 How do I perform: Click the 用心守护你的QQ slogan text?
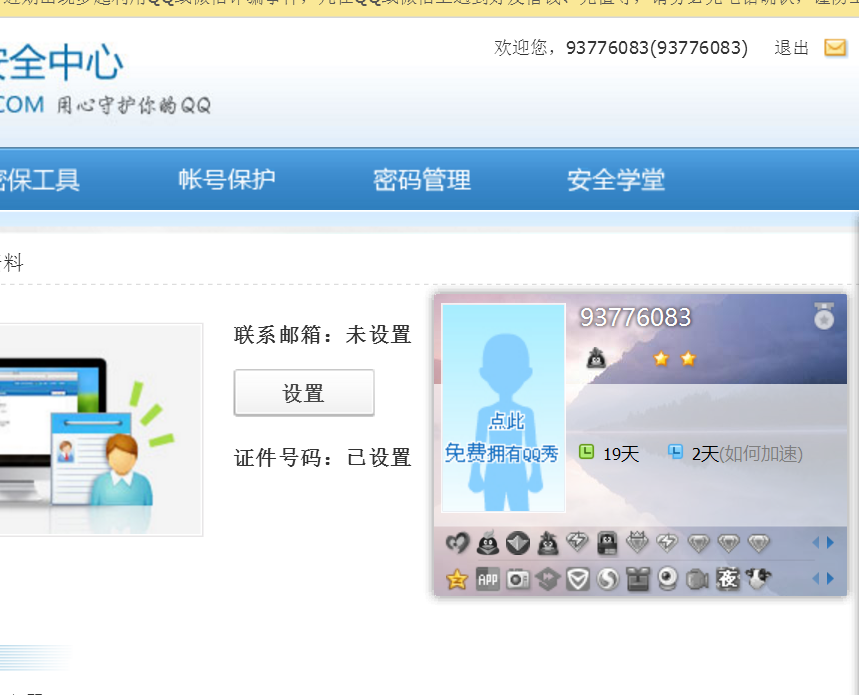pos(134,105)
